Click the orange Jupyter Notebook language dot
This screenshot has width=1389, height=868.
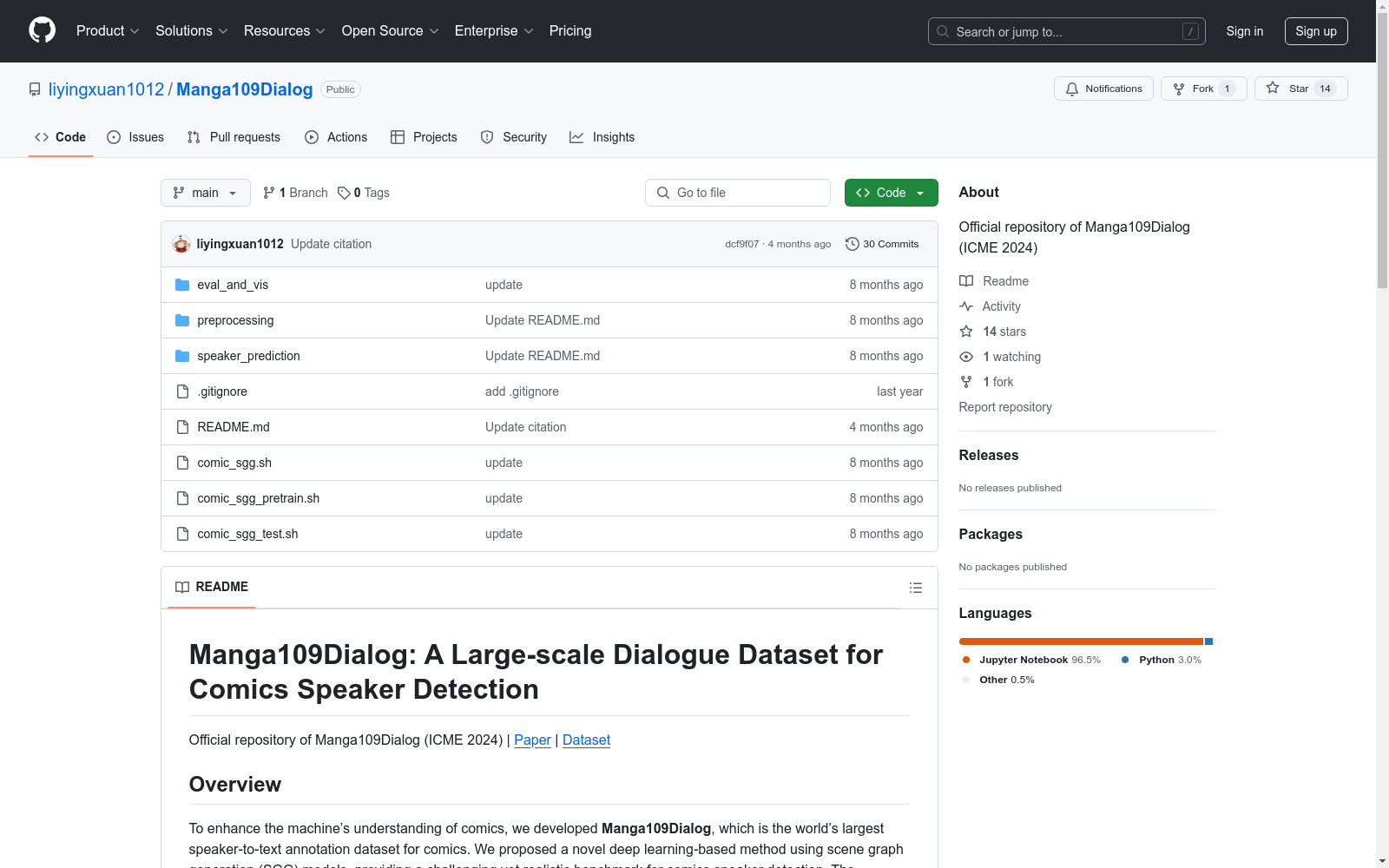[x=966, y=660]
